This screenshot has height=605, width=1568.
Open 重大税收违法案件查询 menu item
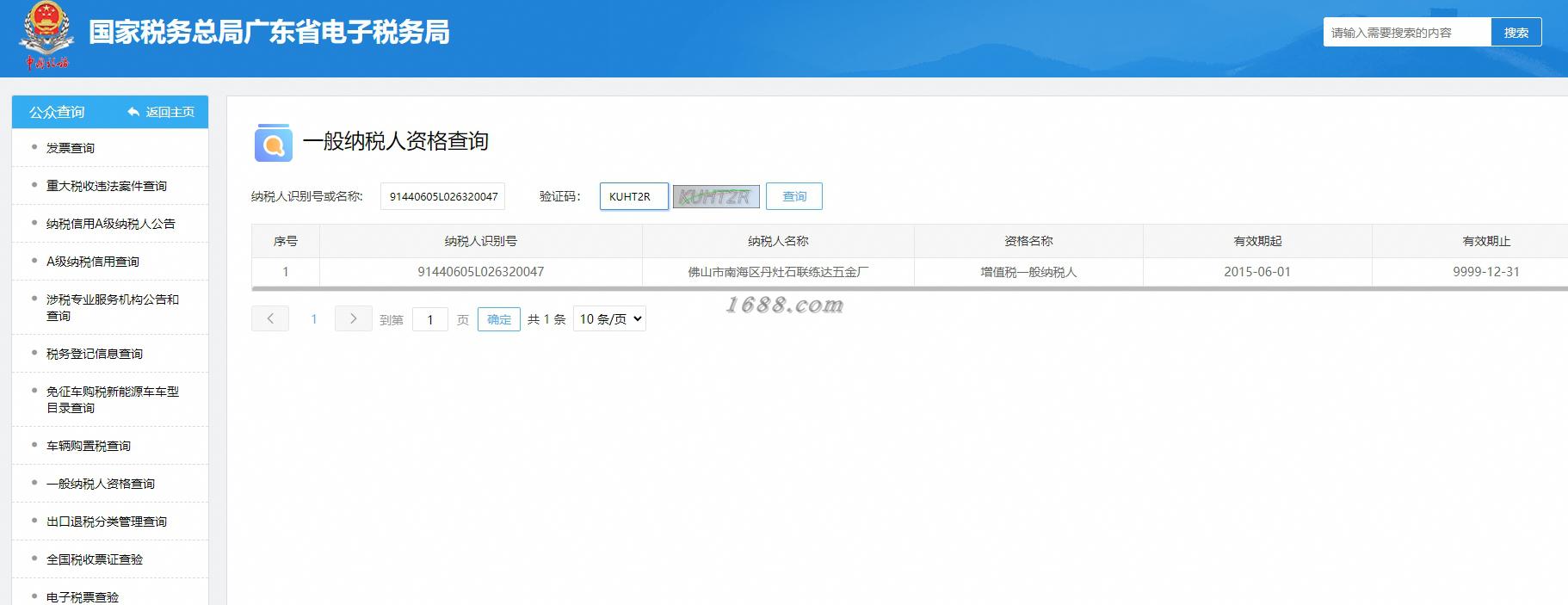pos(107,186)
